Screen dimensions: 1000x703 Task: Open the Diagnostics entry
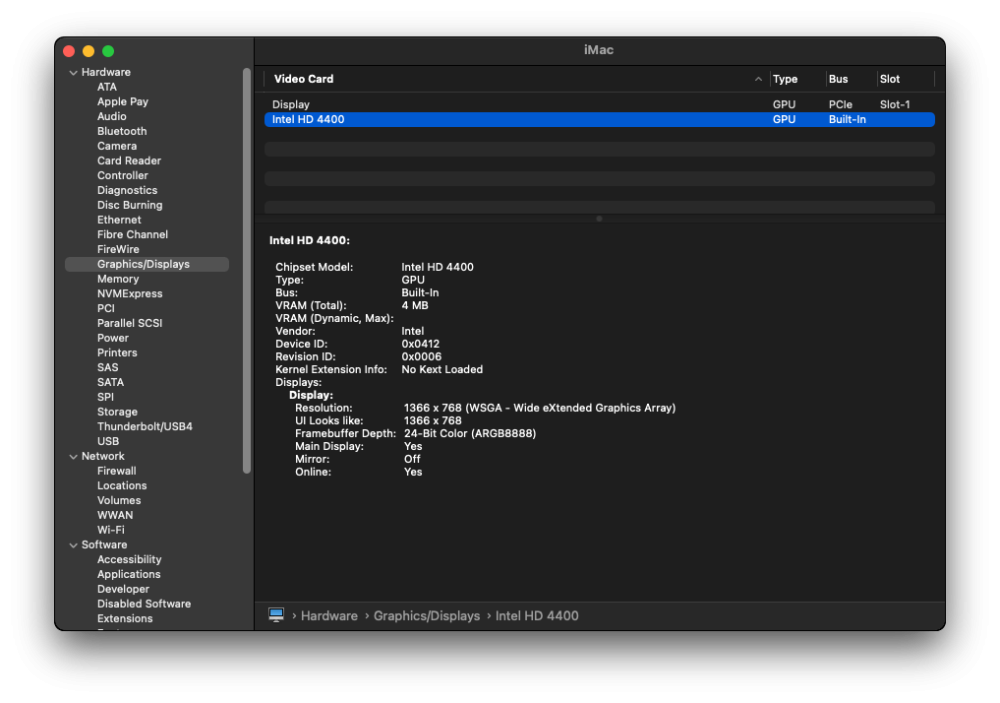coord(127,190)
